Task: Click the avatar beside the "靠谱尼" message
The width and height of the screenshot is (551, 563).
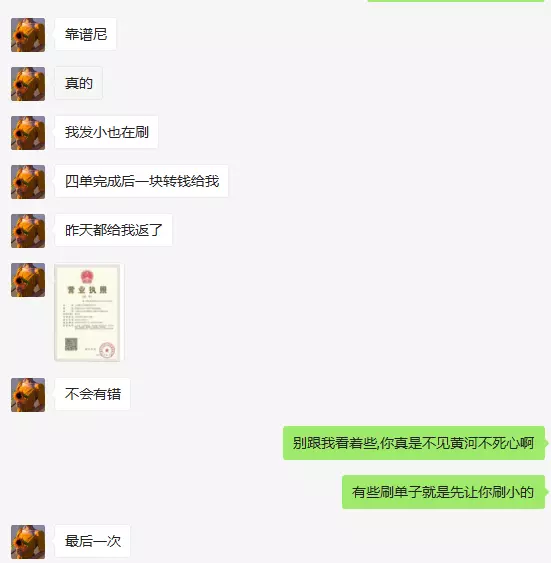Action: 28,35
